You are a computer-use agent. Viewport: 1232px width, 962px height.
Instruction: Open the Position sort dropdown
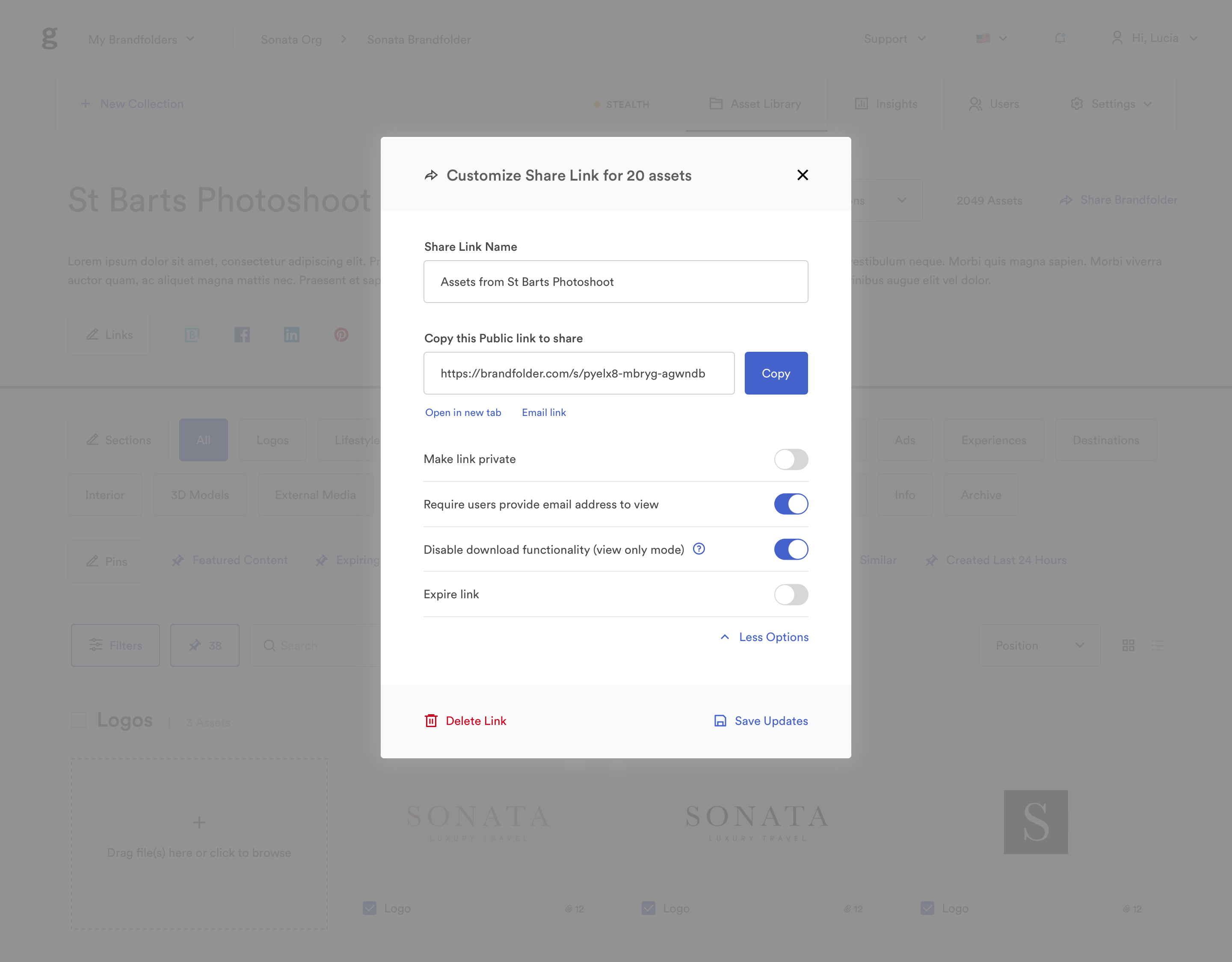point(1039,645)
